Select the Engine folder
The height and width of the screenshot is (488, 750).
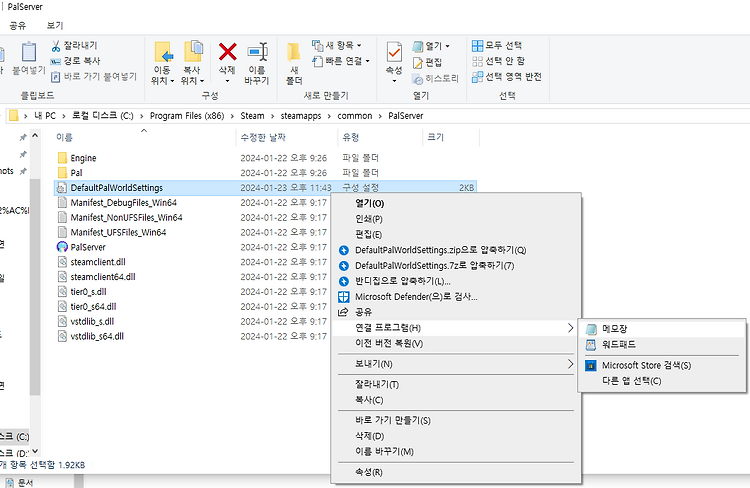(x=83, y=158)
